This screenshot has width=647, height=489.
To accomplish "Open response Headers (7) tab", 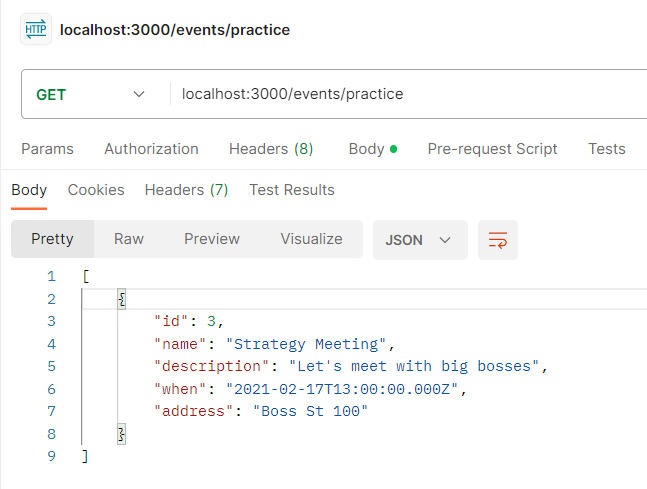I will pos(186,190).
